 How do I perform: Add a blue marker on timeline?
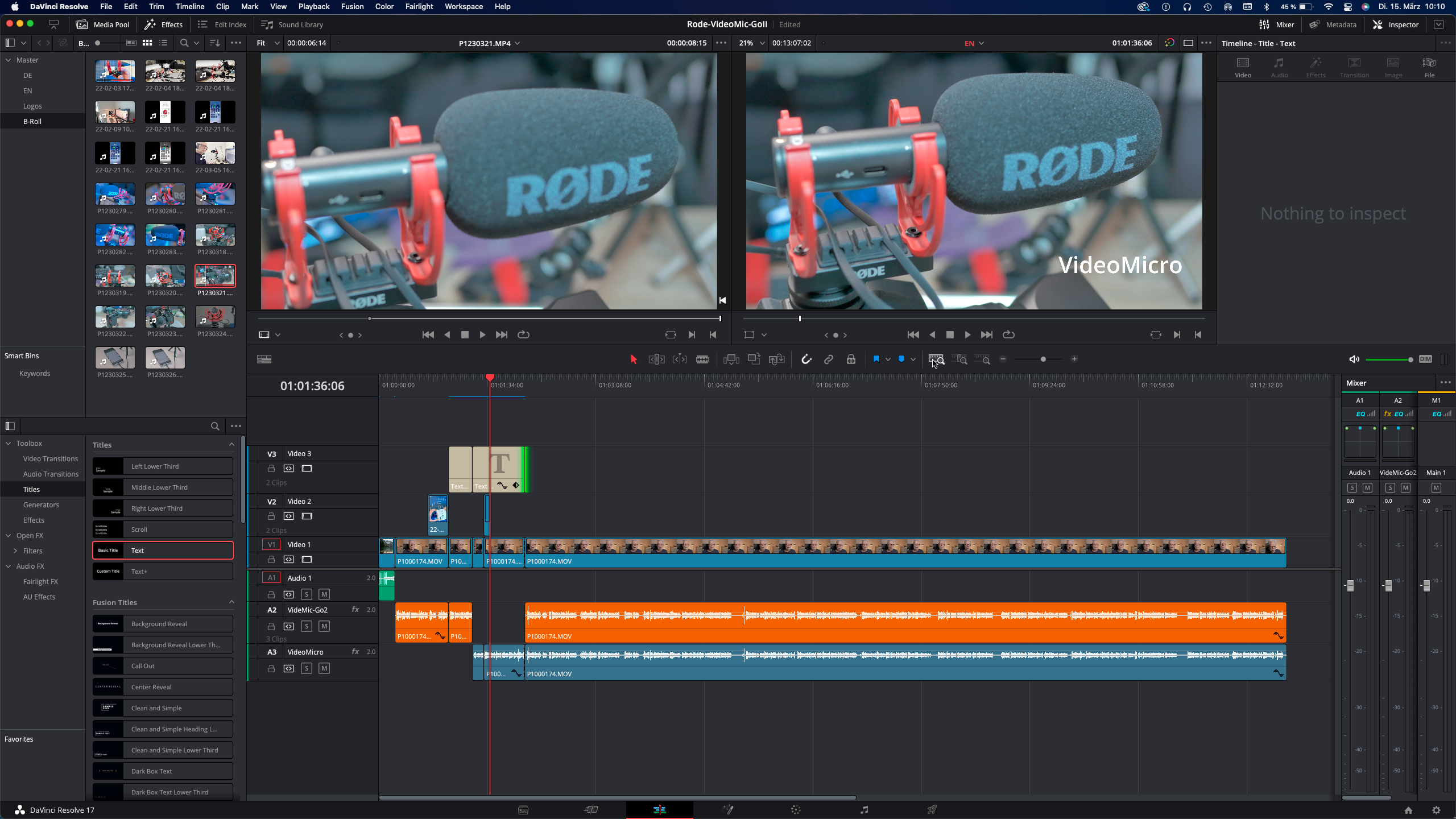tap(901, 359)
